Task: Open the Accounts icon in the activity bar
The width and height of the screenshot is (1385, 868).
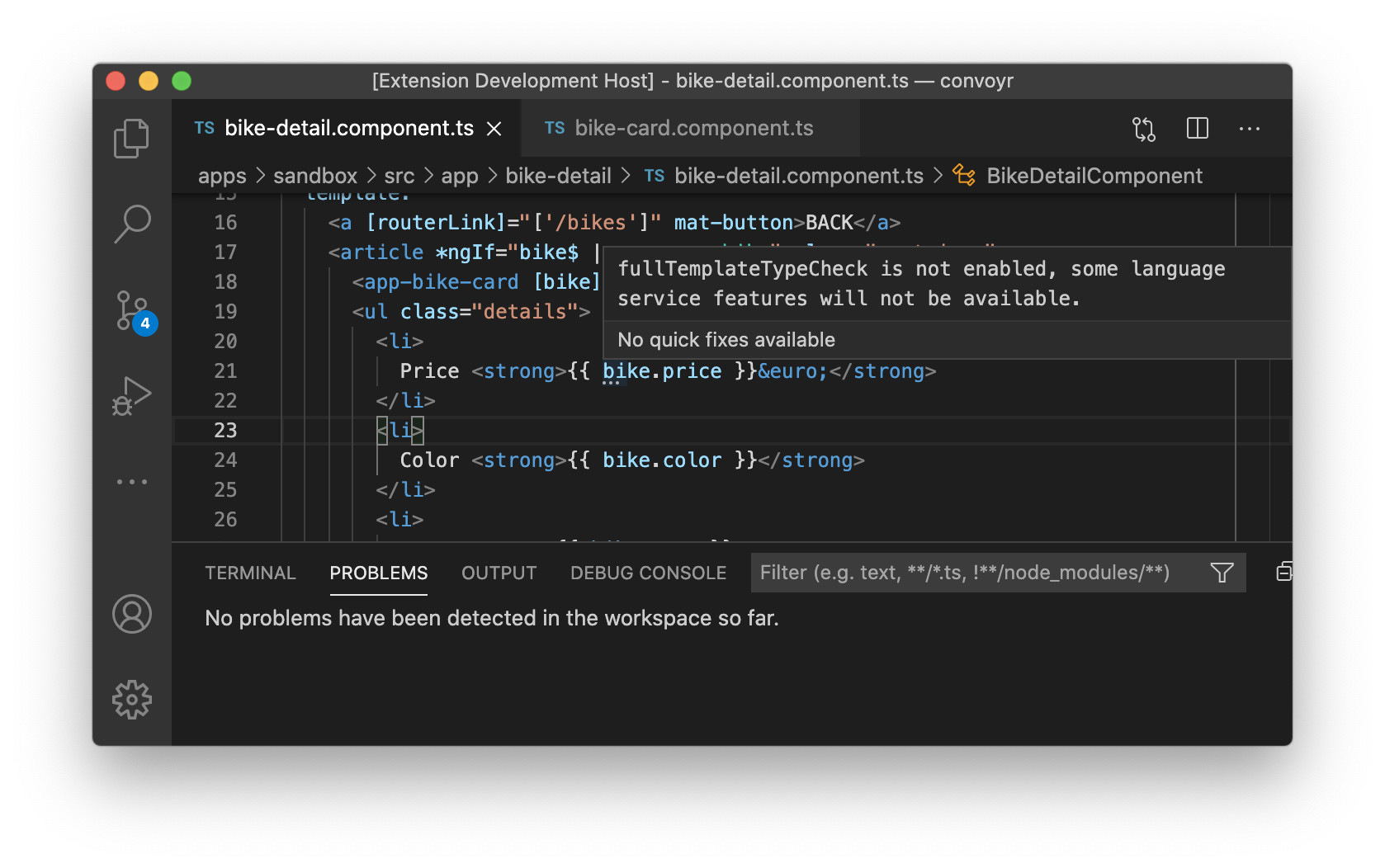Action: (131, 615)
